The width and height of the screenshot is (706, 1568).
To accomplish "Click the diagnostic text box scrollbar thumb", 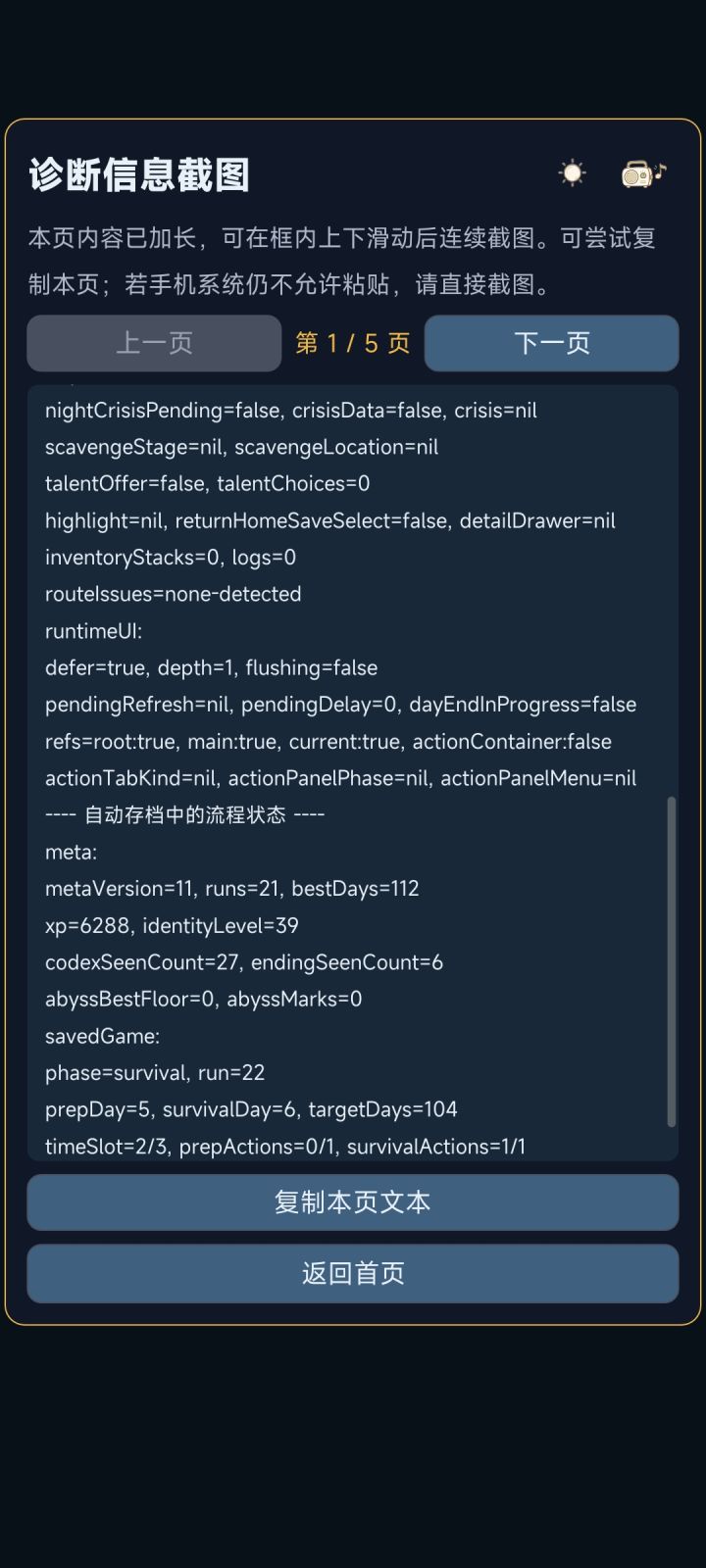I will click(x=672, y=961).
